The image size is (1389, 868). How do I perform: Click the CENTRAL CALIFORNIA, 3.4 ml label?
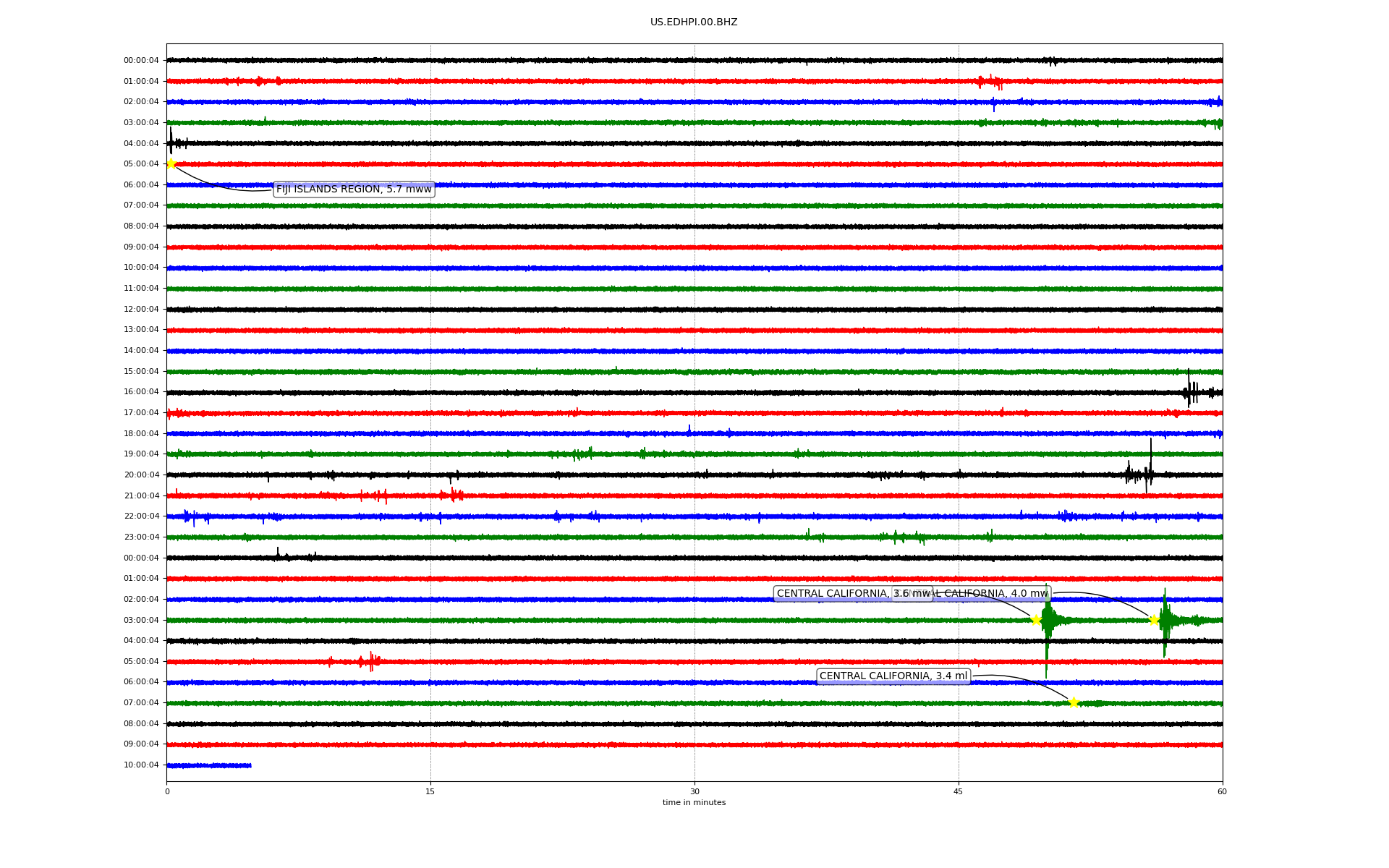[x=893, y=676]
